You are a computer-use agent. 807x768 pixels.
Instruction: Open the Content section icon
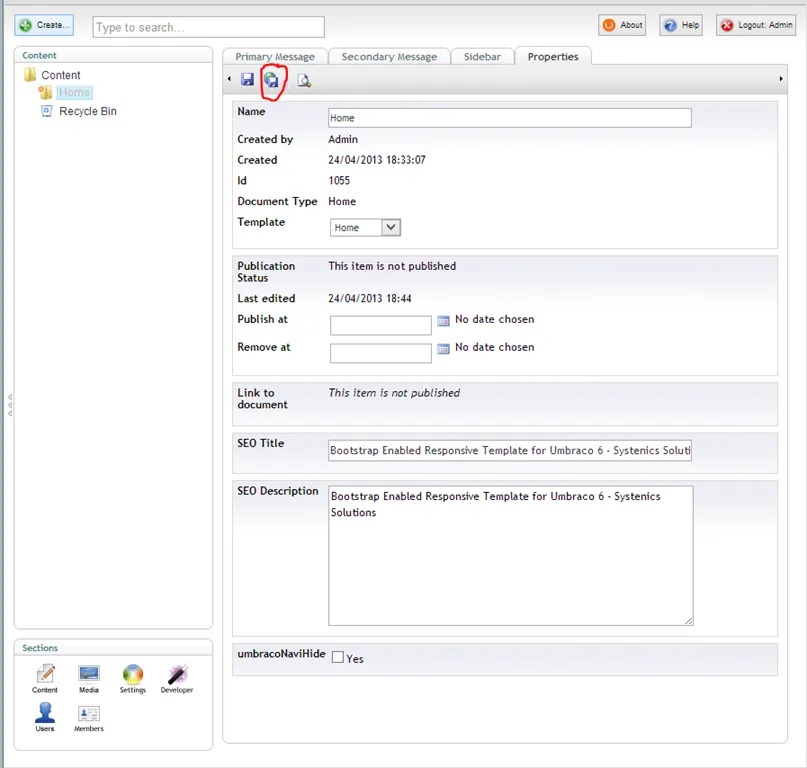[x=45, y=678]
